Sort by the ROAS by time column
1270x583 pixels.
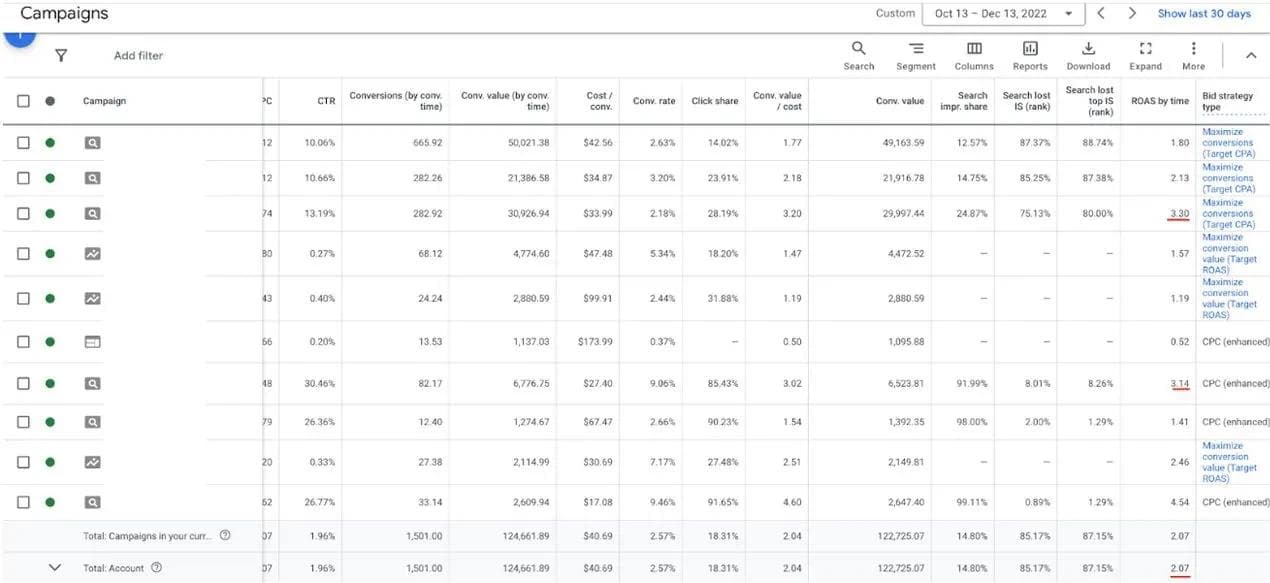(x=1160, y=101)
